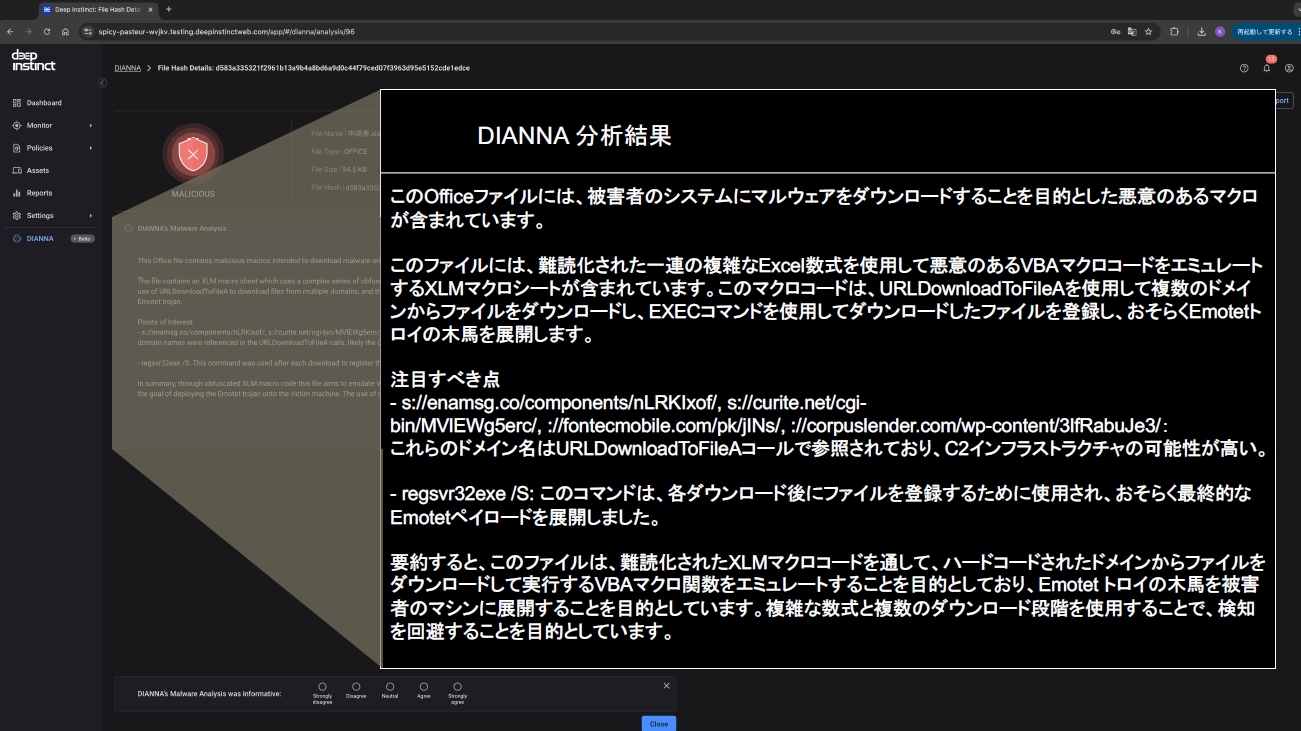The image size is (1301, 731).
Task: Close the Deep Instinct browser tab
Action: [x=149, y=9]
